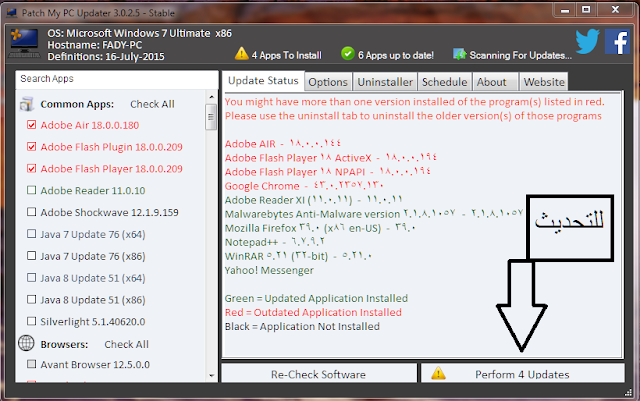Click Adobe Flash Player ActiveX status line
The width and height of the screenshot is (640, 401).
click(331, 158)
